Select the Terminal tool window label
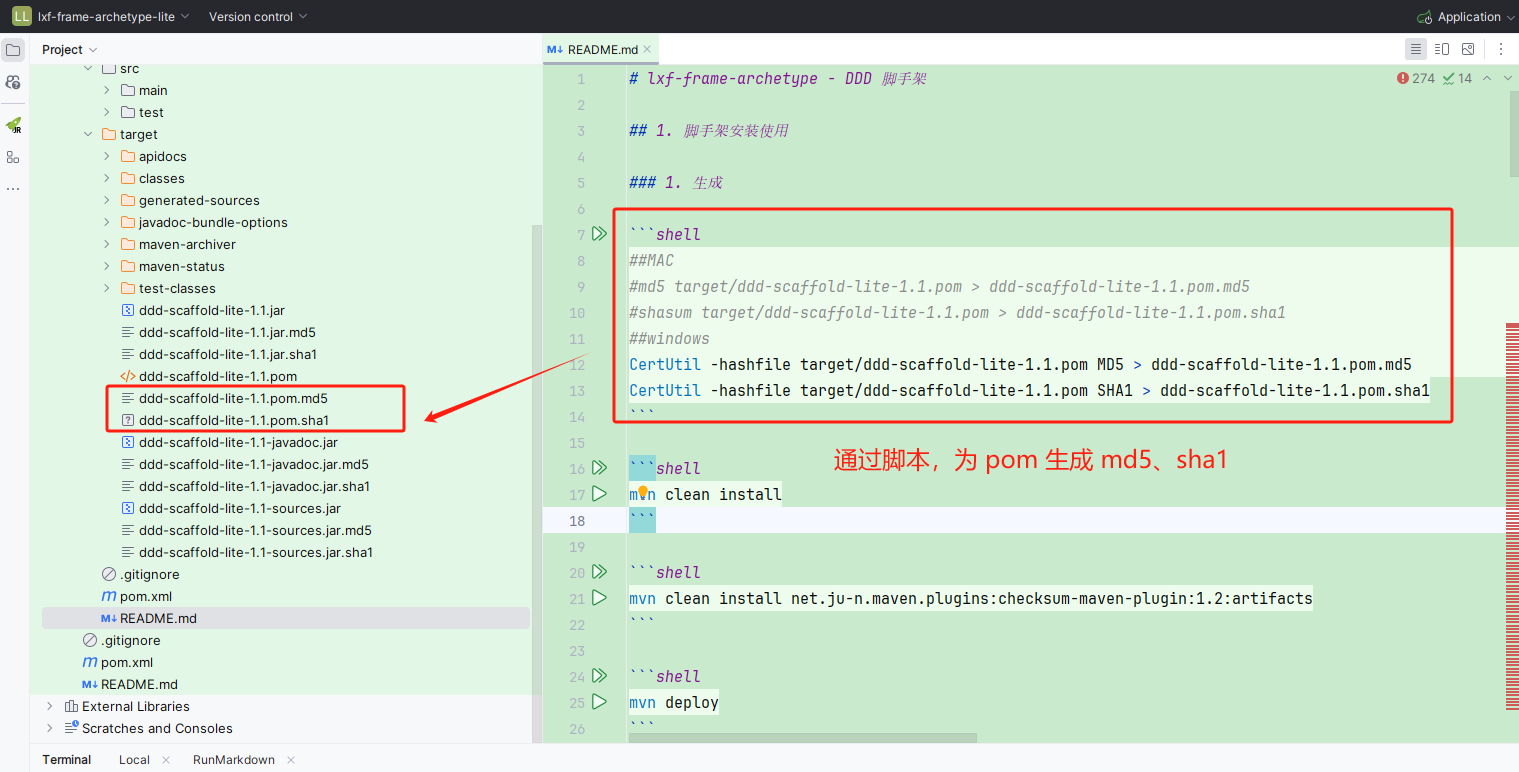 click(67, 760)
